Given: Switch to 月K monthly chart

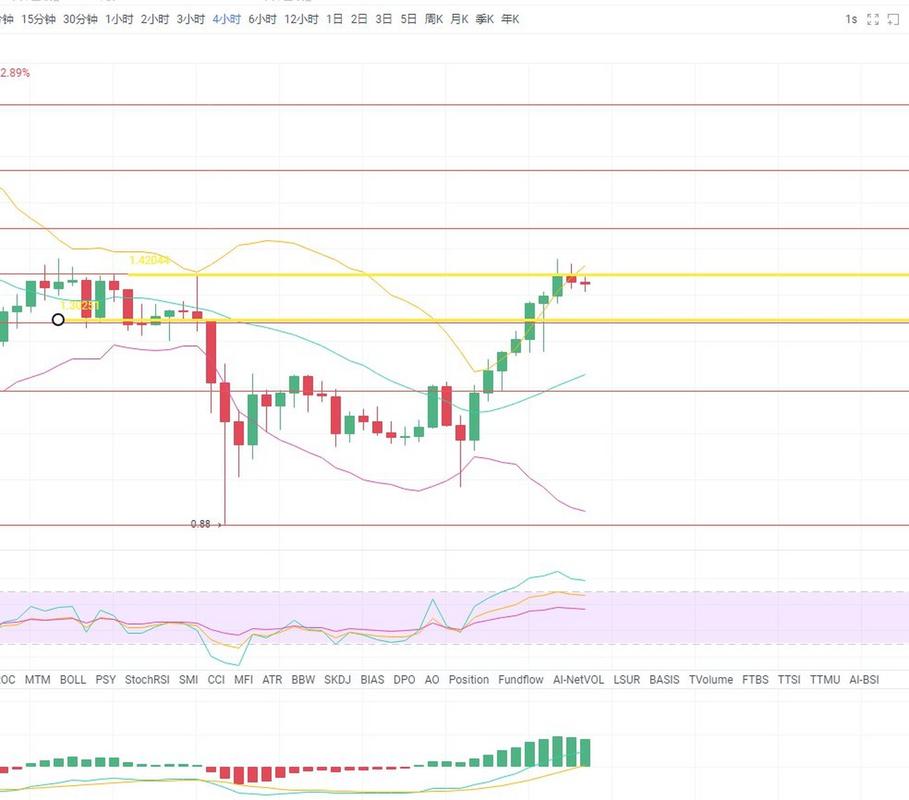Looking at the screenshot, I should point(459,19).
